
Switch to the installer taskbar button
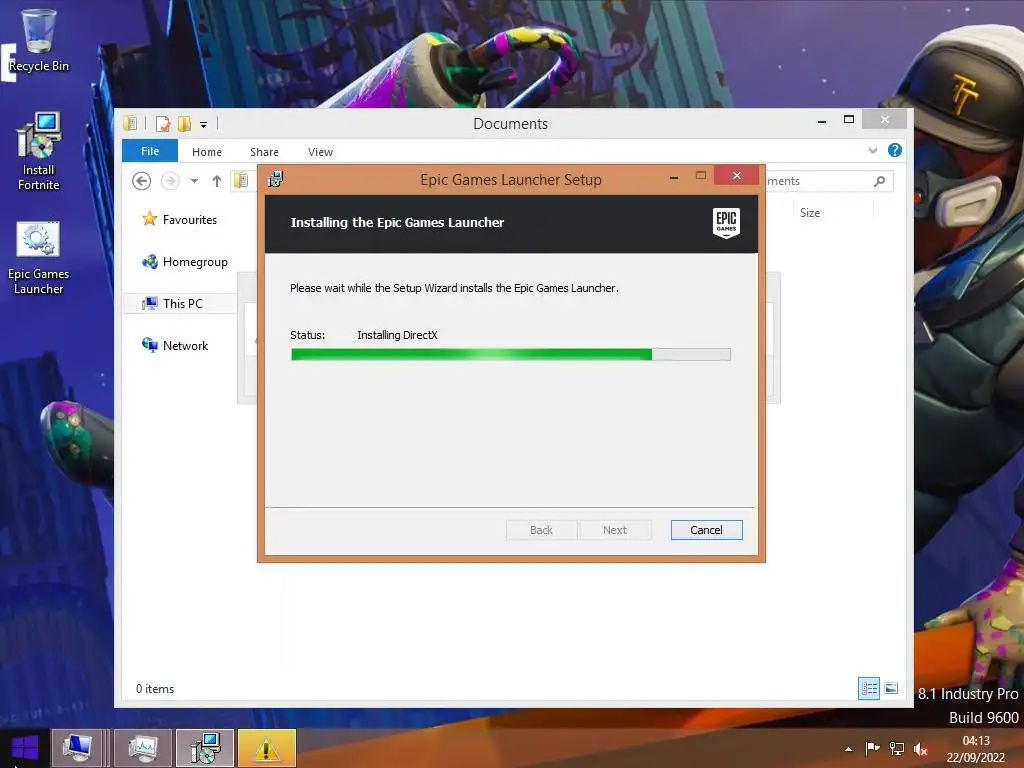point(205,748)
